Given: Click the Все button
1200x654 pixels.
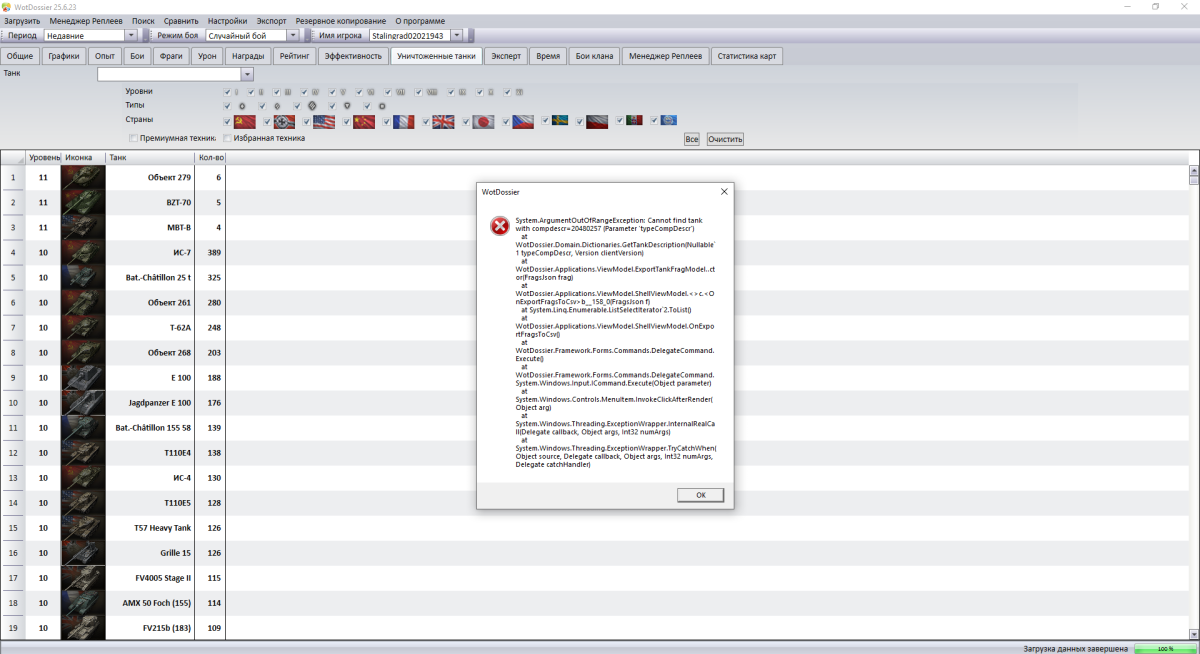Looking at the screenshot, I should tap(692, 139).
